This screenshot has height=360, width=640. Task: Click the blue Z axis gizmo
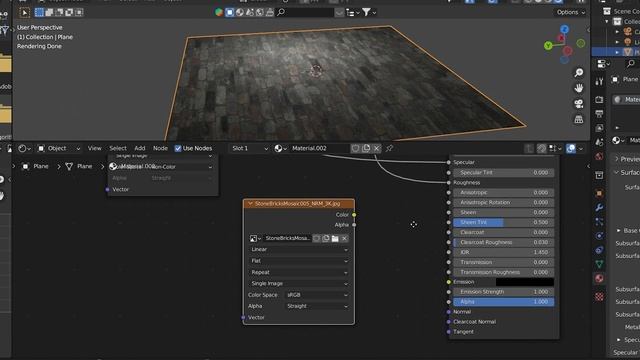point(564,29)
